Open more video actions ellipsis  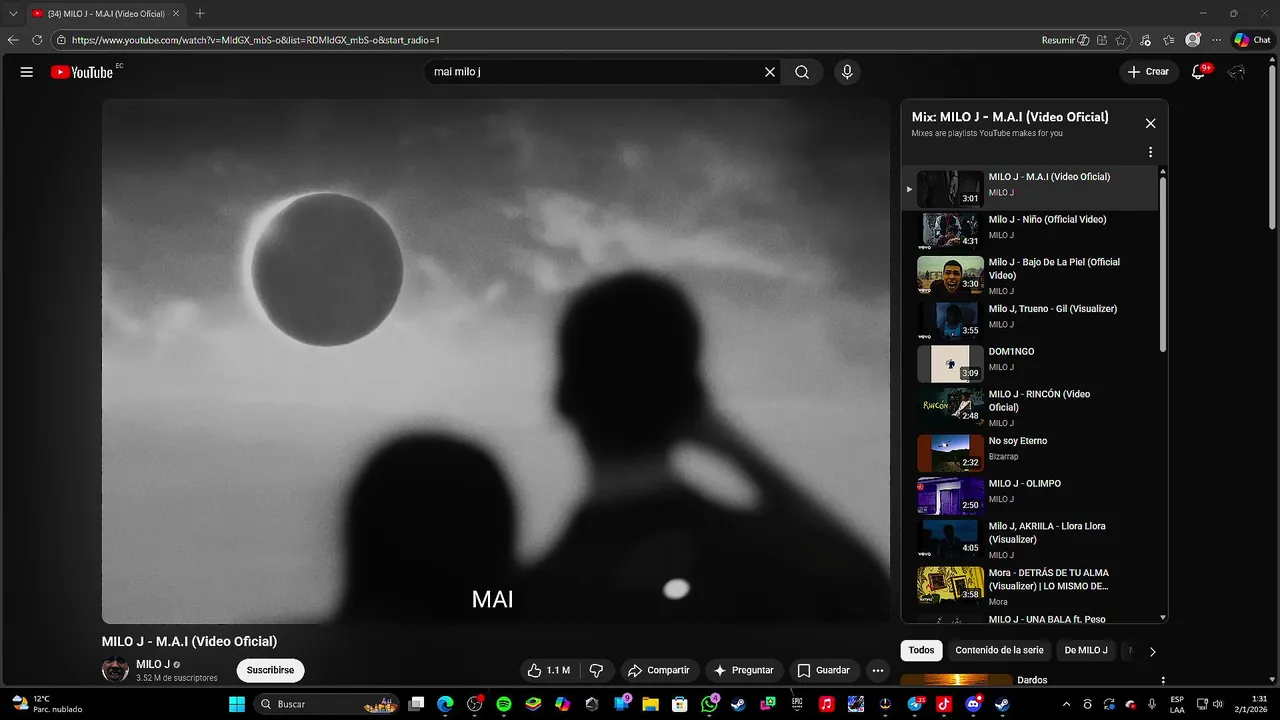click(878, 670)
